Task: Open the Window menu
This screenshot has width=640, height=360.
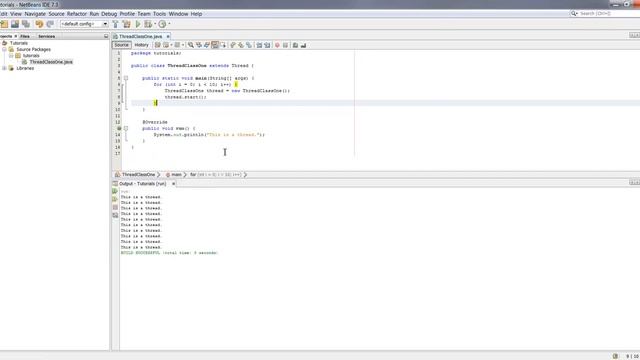Action: 178,14
